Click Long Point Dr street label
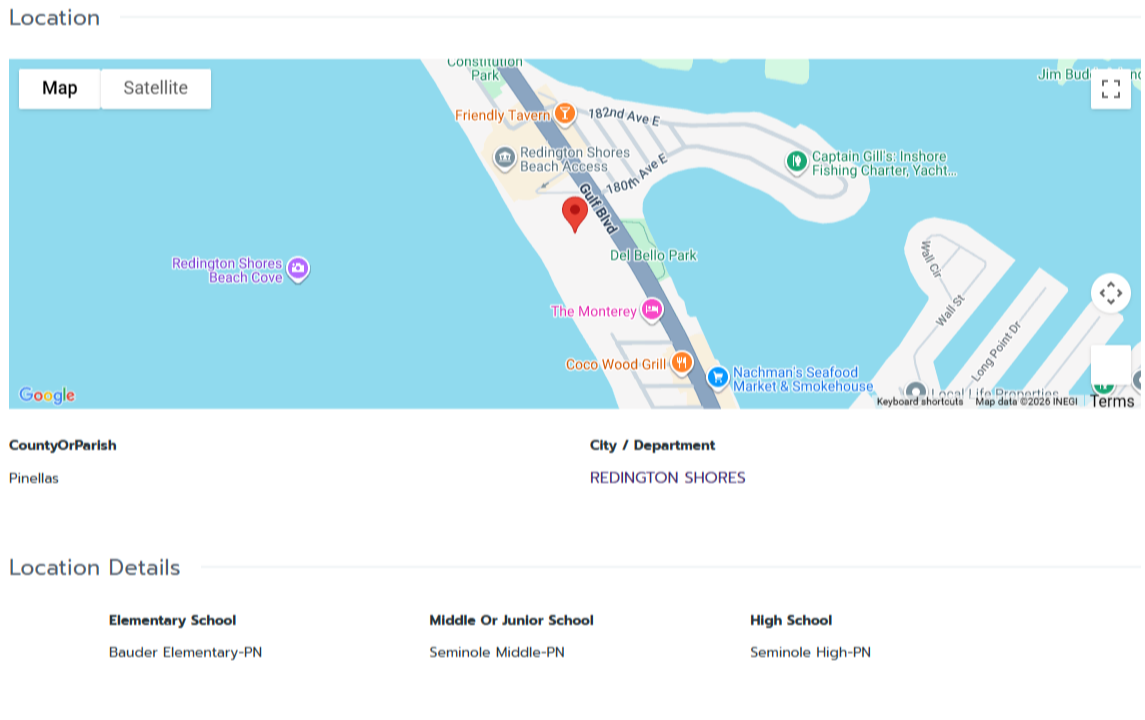This screenshot has width=1145, height=720. tap(995, 352)
